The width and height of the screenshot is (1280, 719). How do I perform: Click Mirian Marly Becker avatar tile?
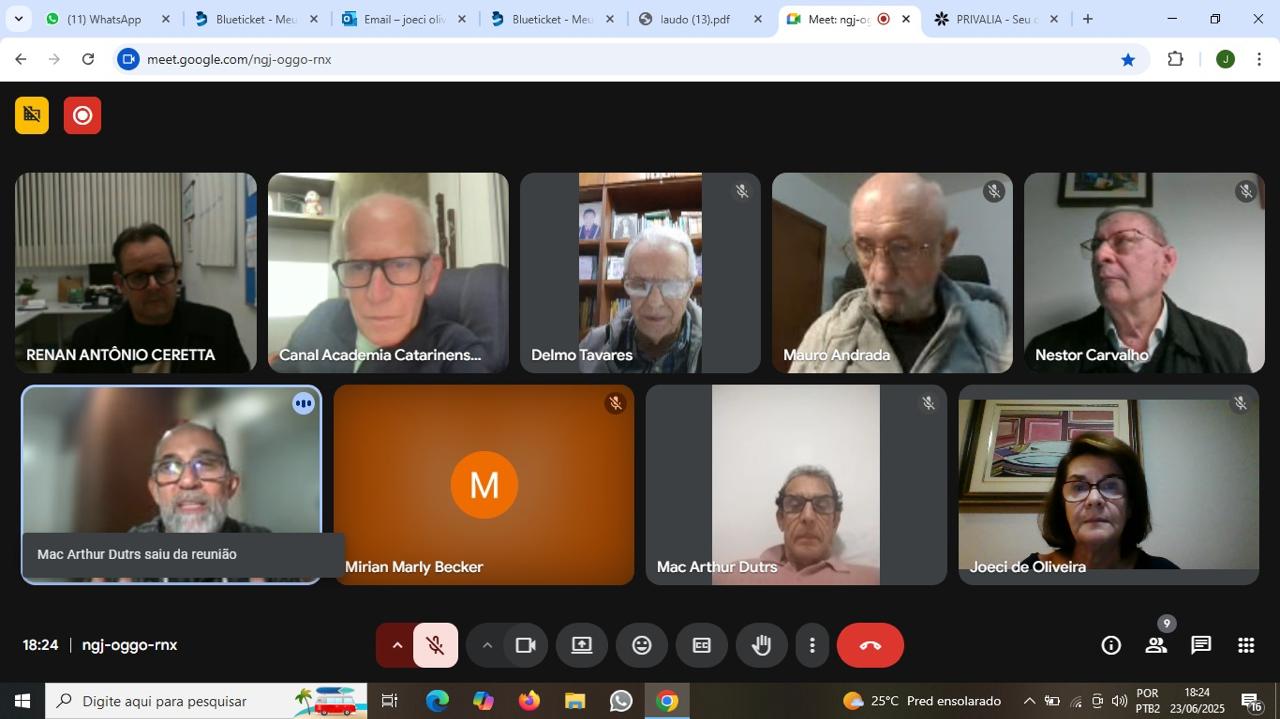coord(484,485)
